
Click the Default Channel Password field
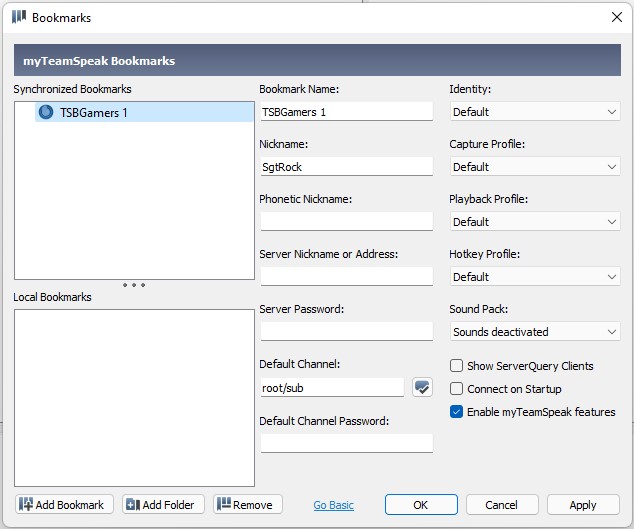(347, 443)
